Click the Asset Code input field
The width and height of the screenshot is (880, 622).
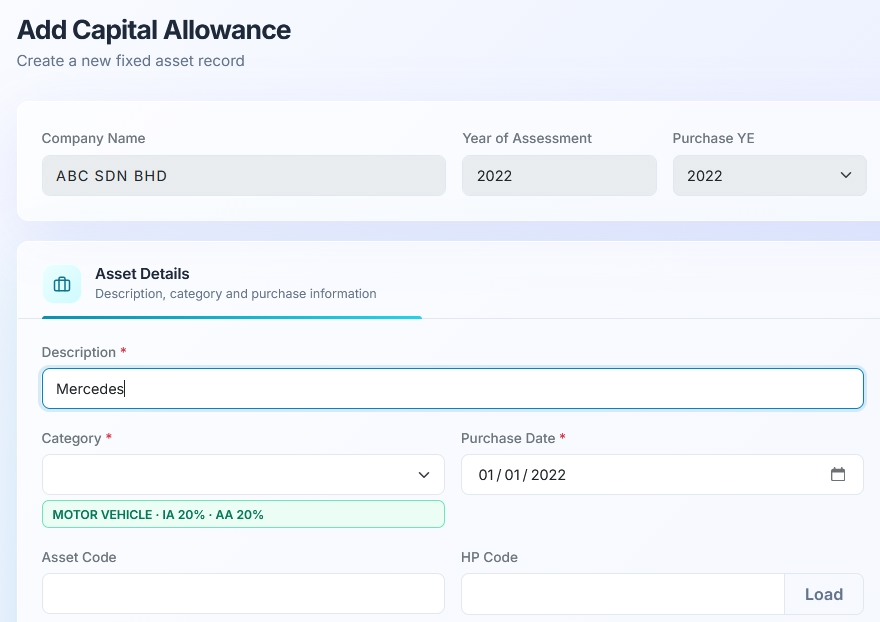(243, 593)
